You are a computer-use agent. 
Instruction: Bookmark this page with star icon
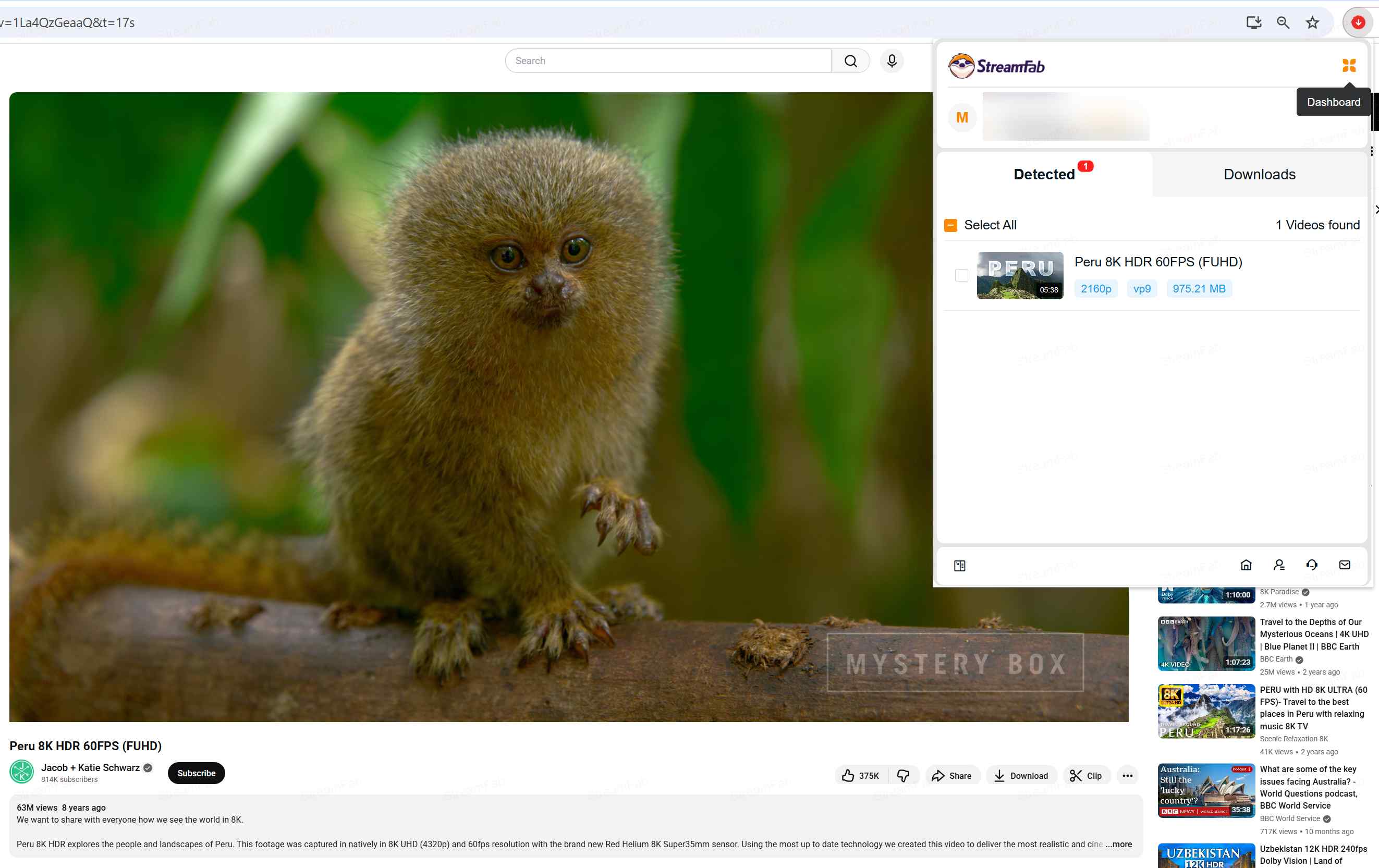pos(1312,23)
